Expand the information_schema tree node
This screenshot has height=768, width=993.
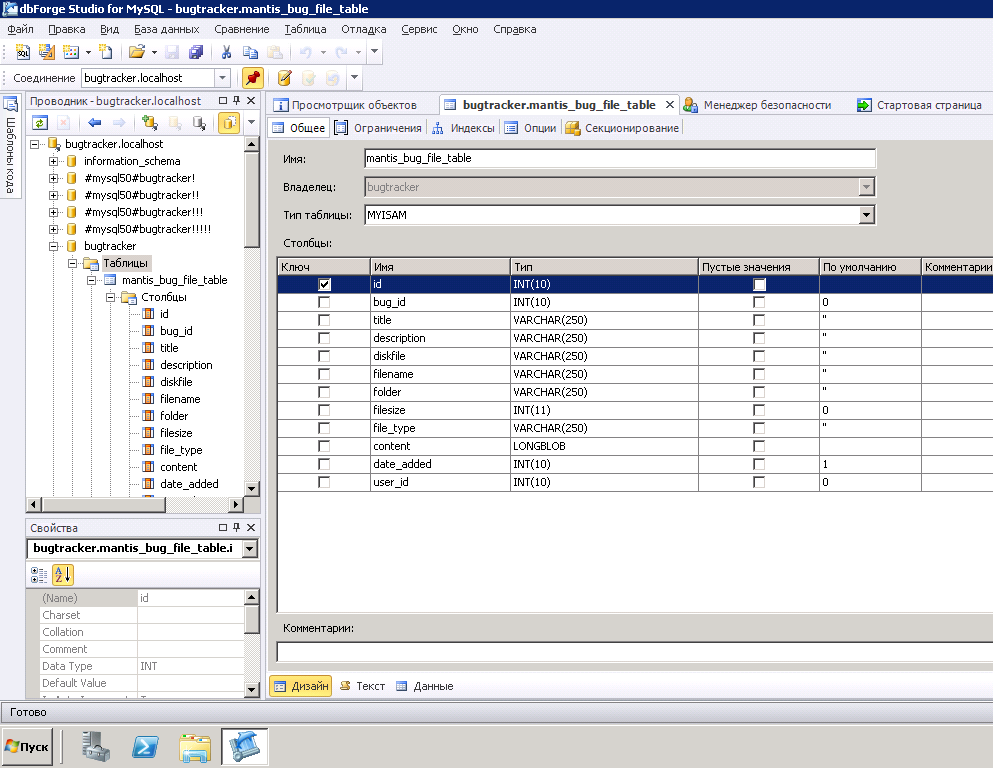pyautogui.click(x=54, y=161)
